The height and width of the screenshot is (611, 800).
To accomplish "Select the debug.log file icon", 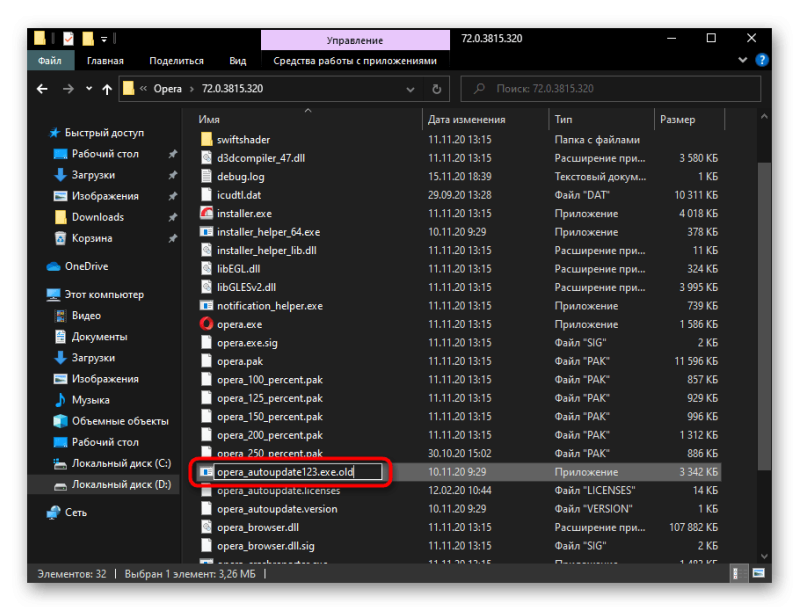I will [206, 176].
